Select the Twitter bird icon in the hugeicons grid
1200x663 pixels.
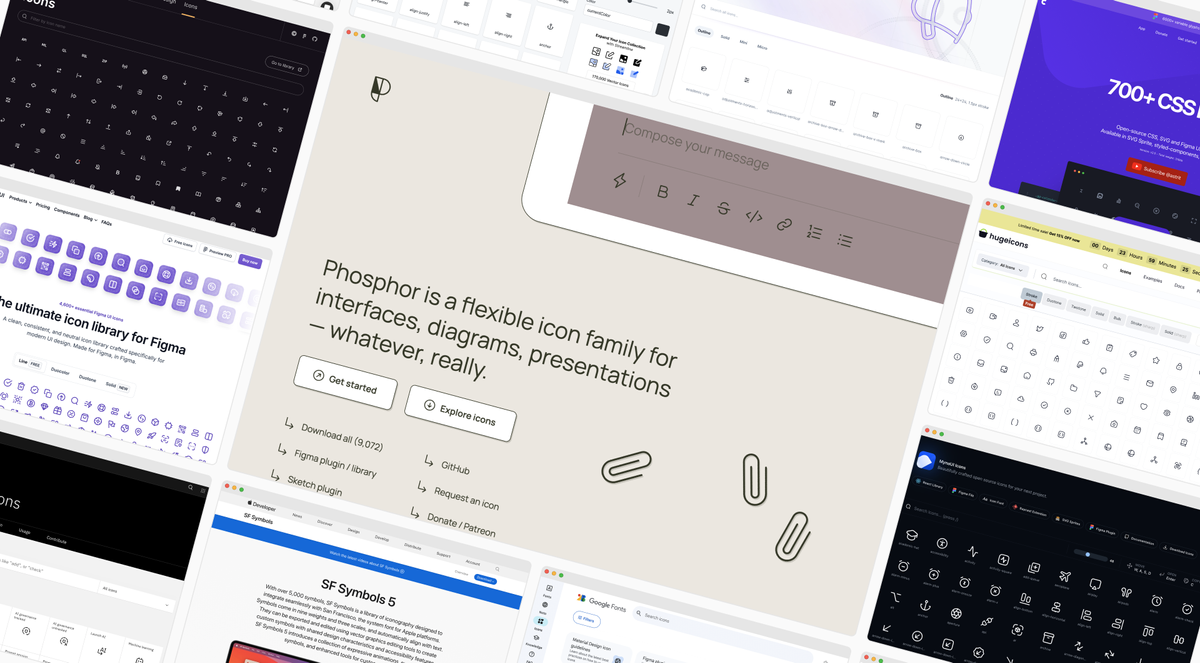point(1040,329)
